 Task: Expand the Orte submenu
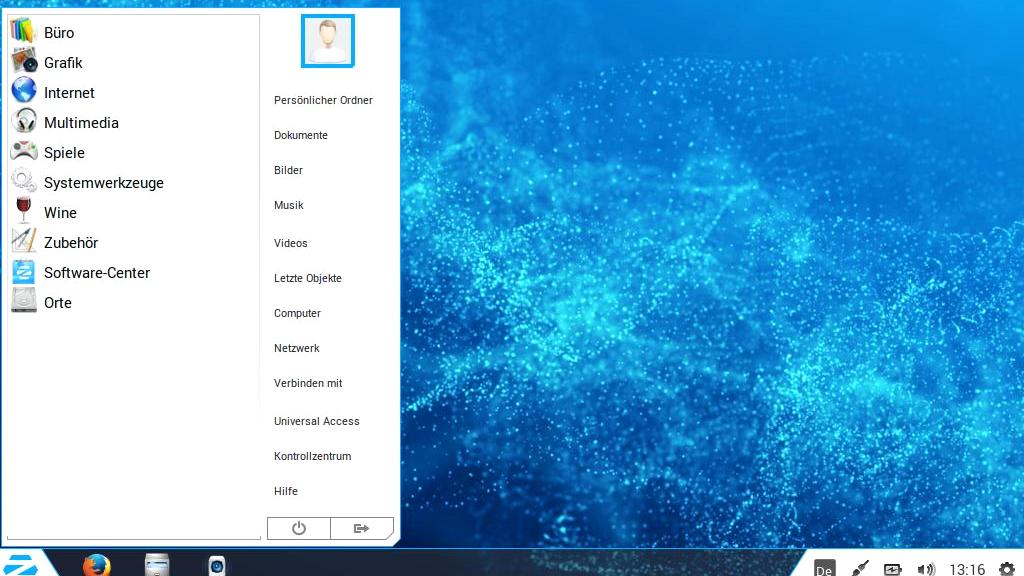click(57, 302)
